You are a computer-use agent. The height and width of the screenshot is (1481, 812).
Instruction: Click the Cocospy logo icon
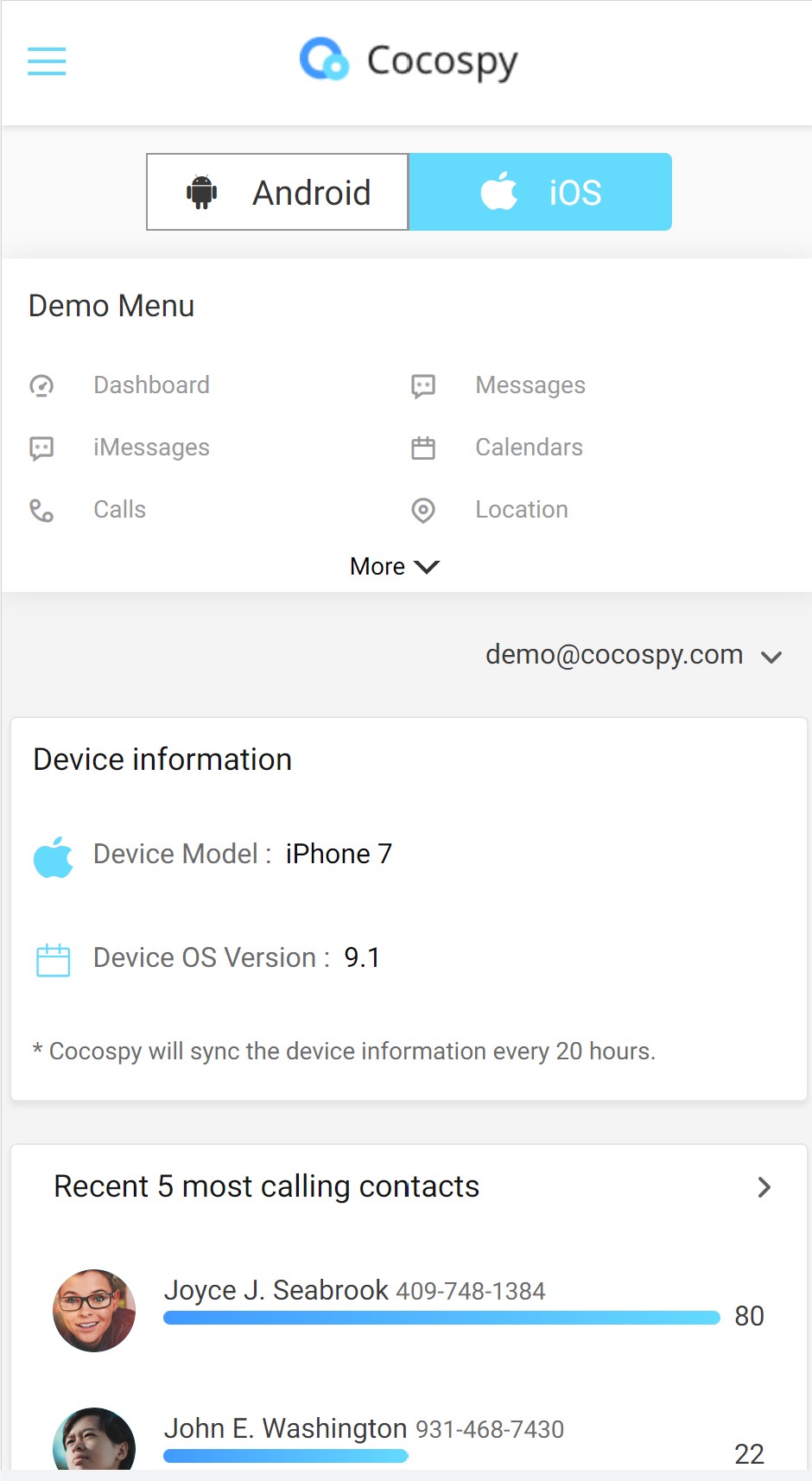coord(324,60)
